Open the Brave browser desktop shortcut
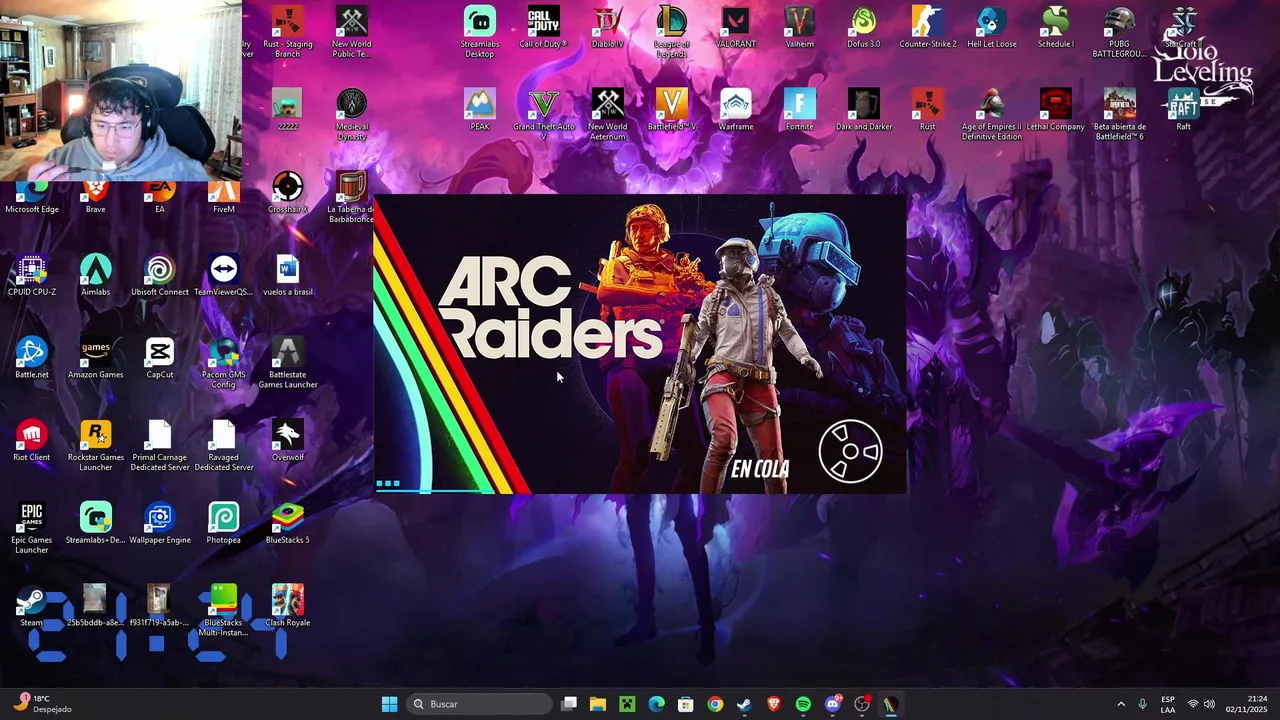The image size is (1280, 720). click(96, 197)
